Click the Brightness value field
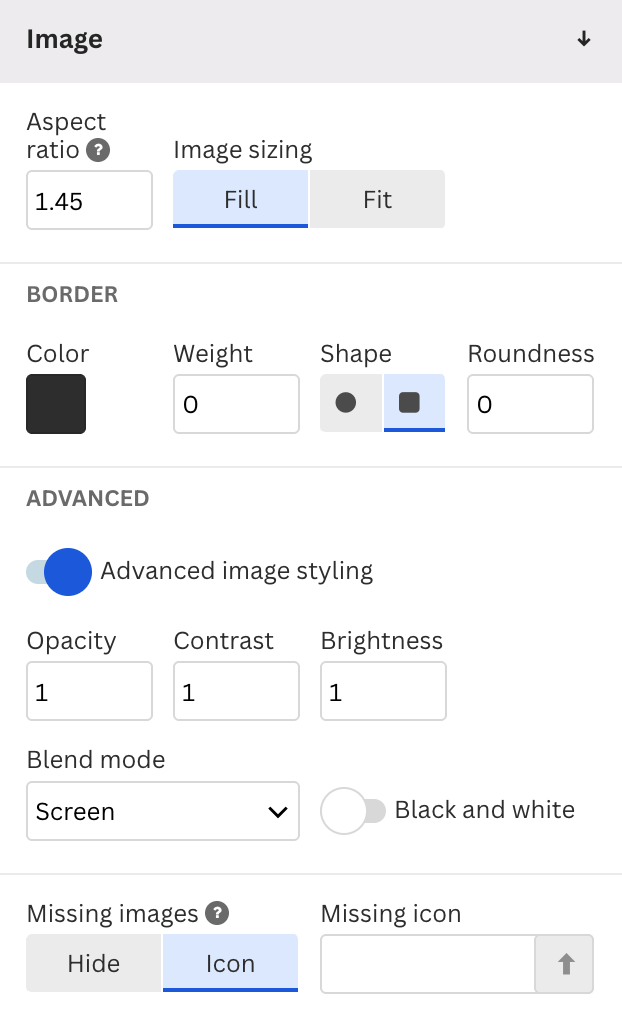This screenshot has width=622, height=1018. [383, 691]
